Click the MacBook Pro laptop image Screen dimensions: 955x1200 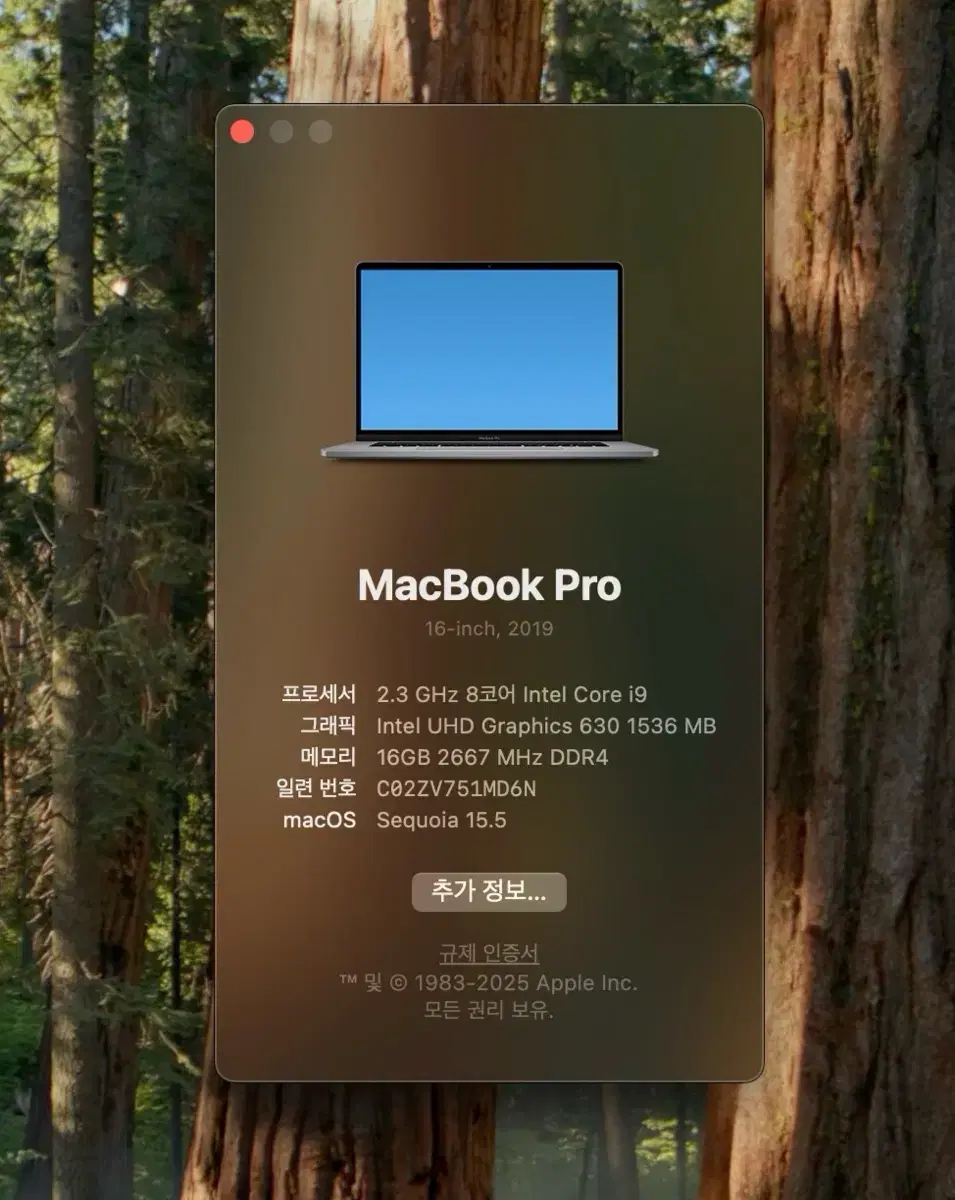[489, 361]
